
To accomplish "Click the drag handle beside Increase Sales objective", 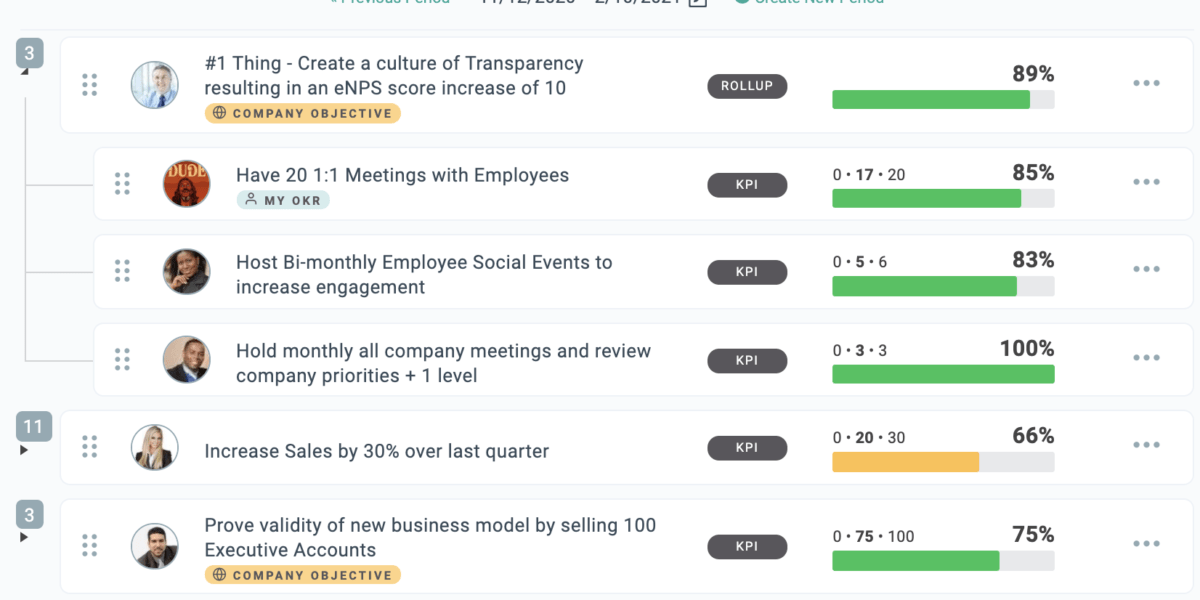I will [x=90, y=448].
